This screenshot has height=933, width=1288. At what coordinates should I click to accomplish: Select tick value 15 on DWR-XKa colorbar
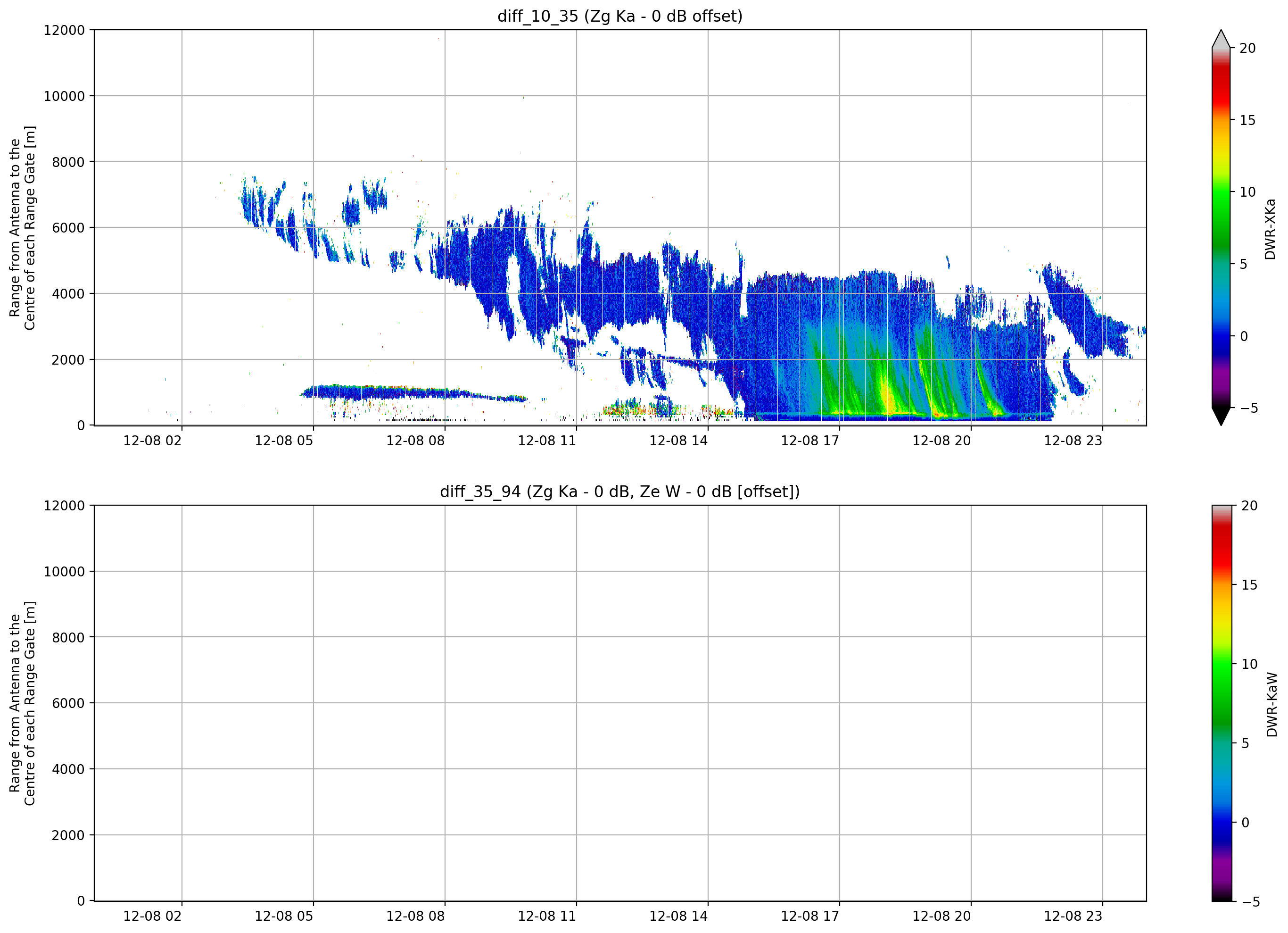[x=1247, y=120]
